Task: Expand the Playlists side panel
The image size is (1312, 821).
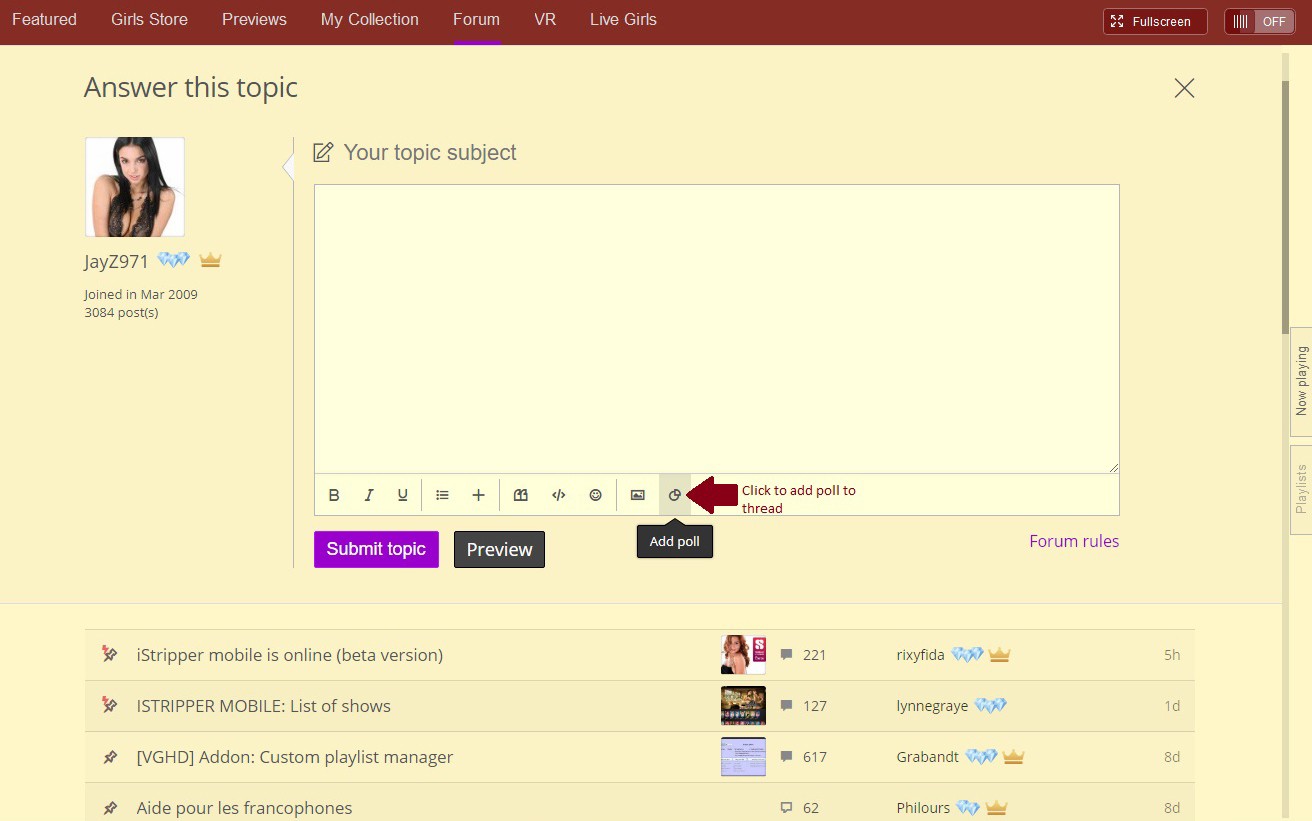Action: pos(1300,490)
